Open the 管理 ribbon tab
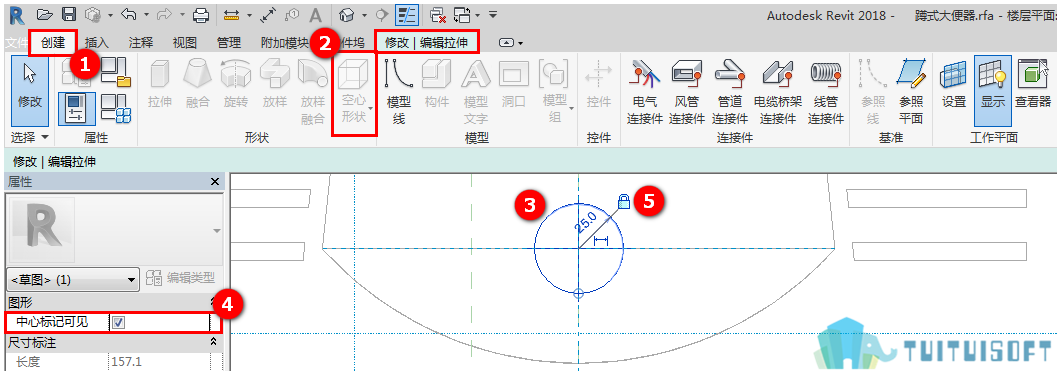Image resolution: width=1061 pixels, height=375 pixels. (229, 43)
